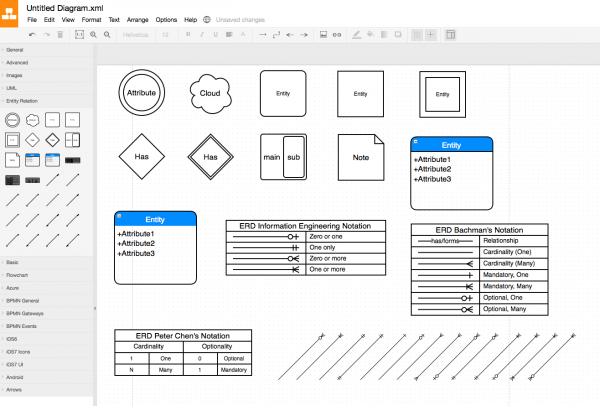Toggle italic text formatting

pyautogui.click(x=201, y=34)
